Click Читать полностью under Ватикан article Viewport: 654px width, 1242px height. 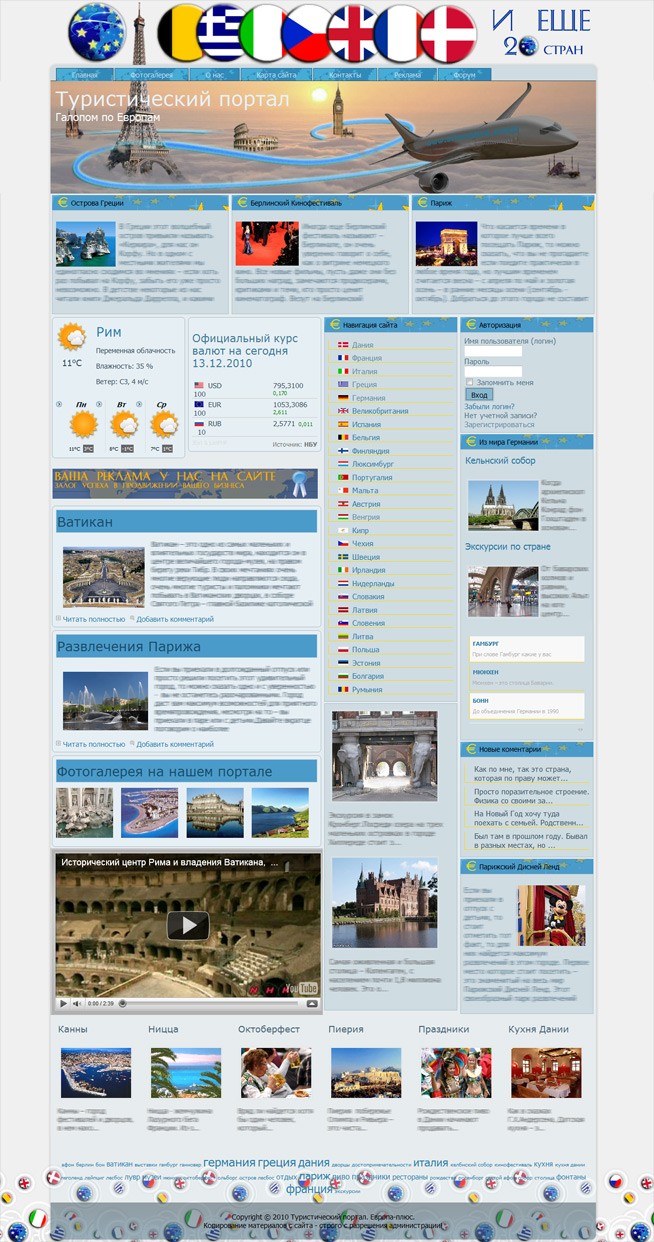point(94,619)
